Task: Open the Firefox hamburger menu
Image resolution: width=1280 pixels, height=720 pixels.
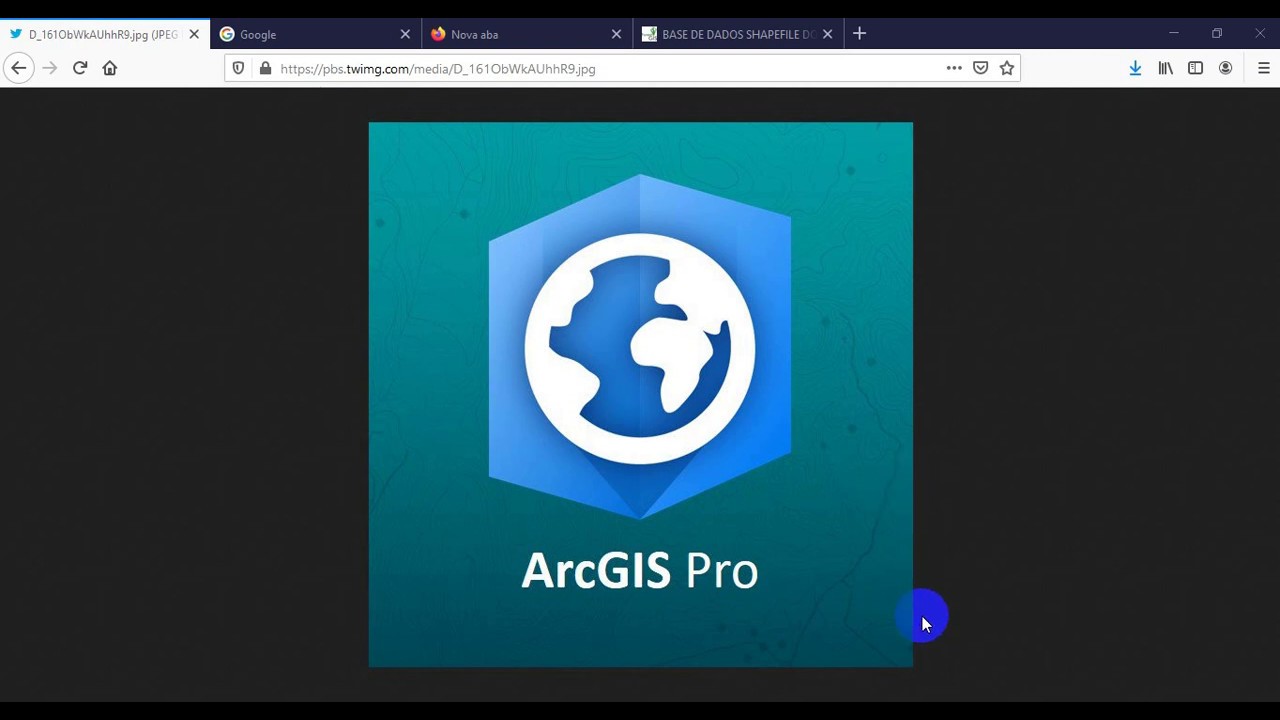Action: click(x=1263, y=68)
